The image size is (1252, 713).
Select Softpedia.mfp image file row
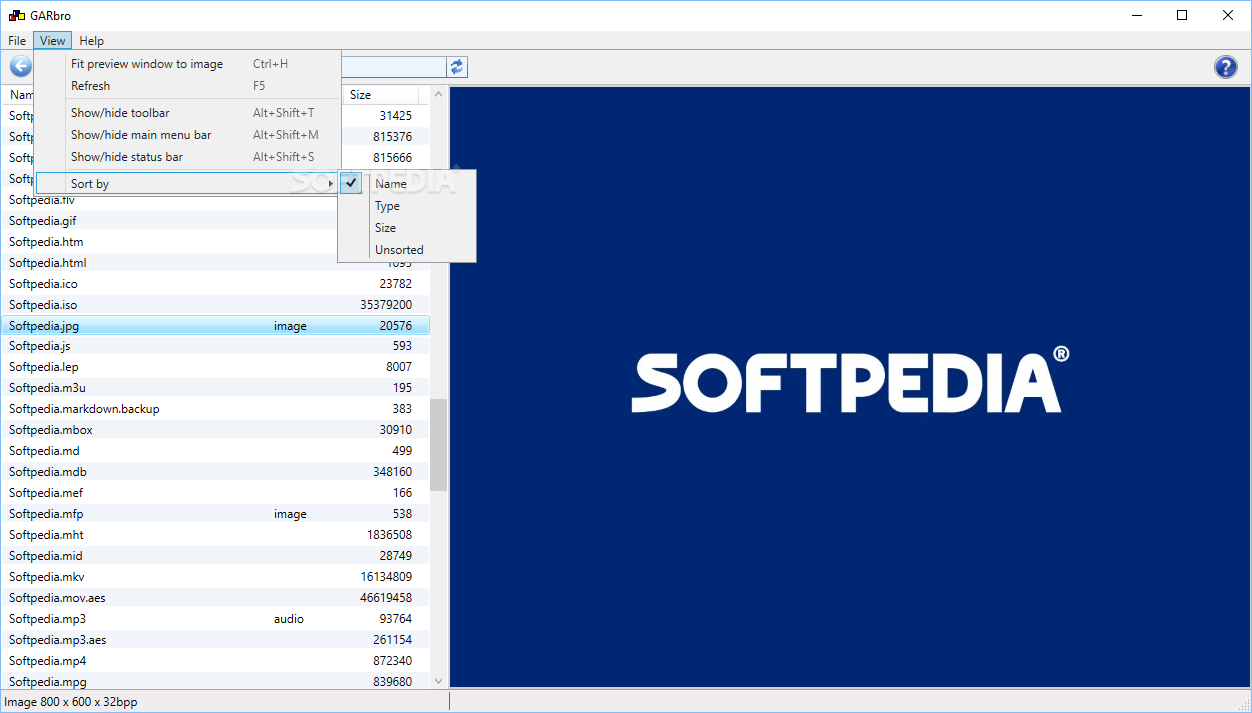pyautogui.click(x=215, y=514)
